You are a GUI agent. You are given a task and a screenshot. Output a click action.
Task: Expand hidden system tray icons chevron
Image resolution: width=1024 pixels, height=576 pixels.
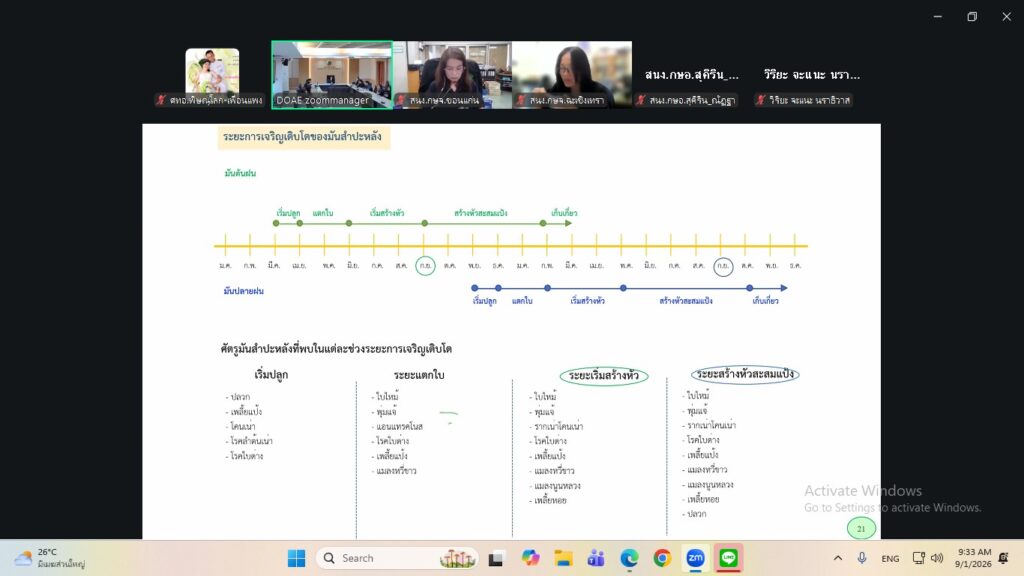[838, 558]
